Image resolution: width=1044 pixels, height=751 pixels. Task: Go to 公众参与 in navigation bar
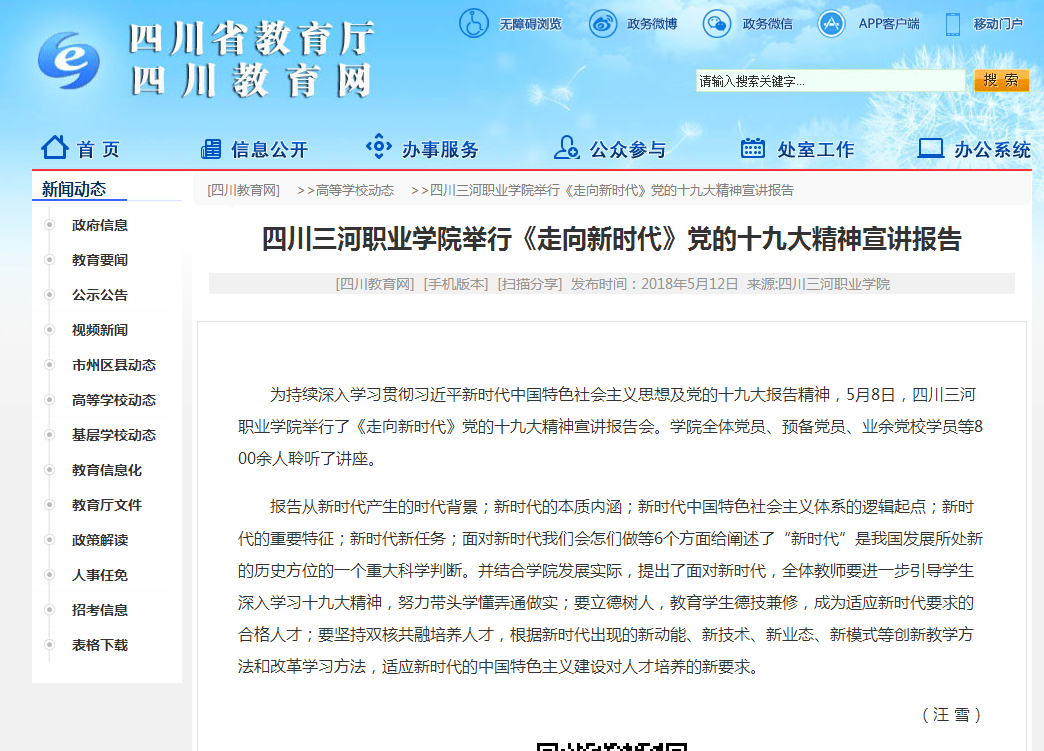(x=610, y=150)
